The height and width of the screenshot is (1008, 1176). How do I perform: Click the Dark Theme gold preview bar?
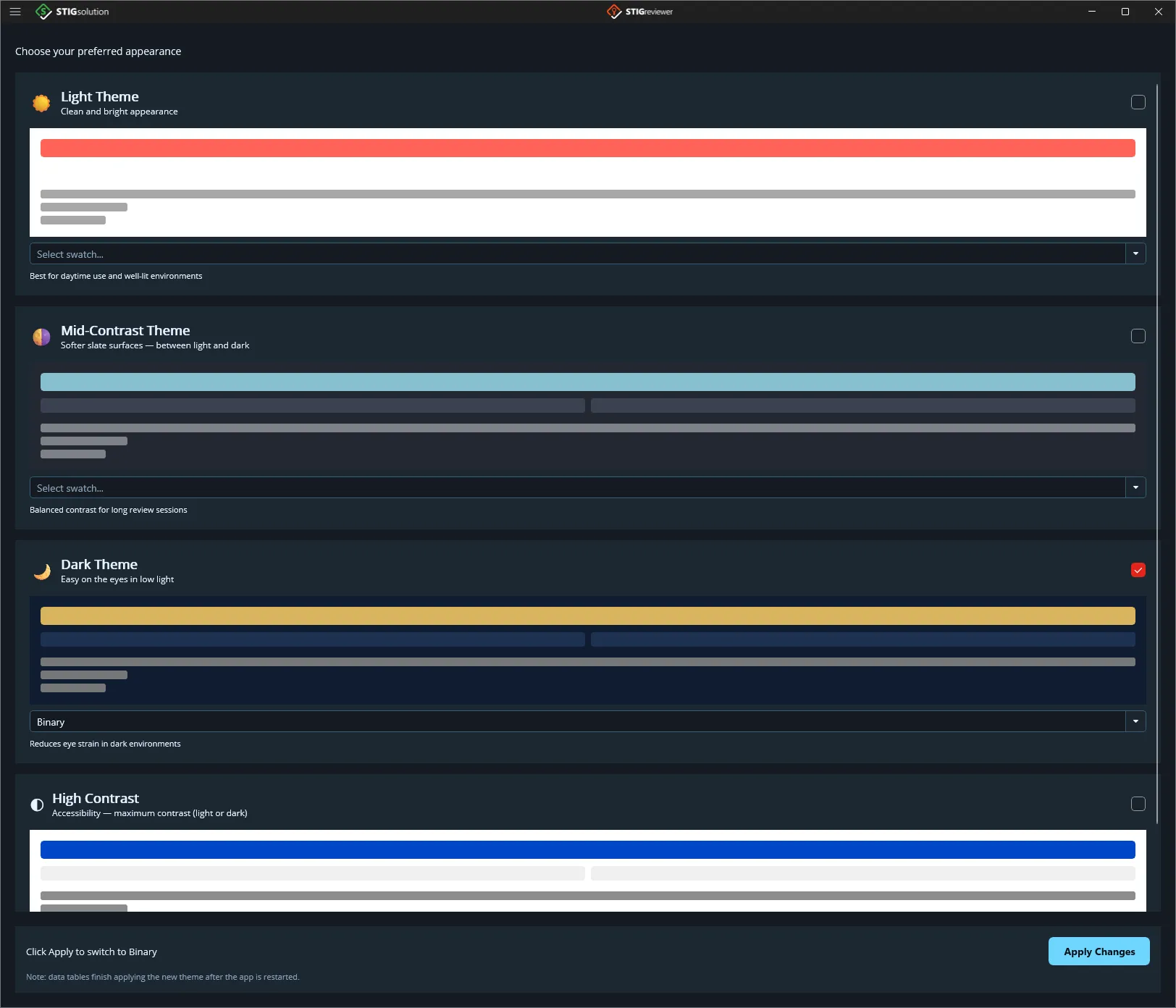click(x=587, y=616)
